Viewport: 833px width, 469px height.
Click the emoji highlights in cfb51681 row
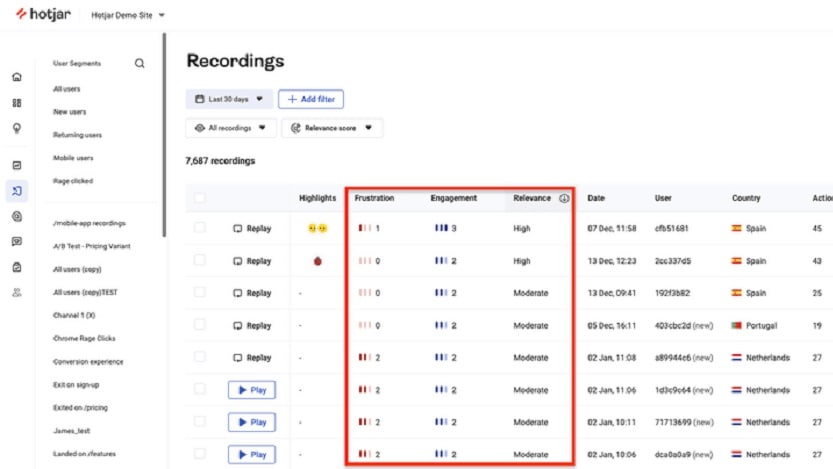click(x=318, y=228)
